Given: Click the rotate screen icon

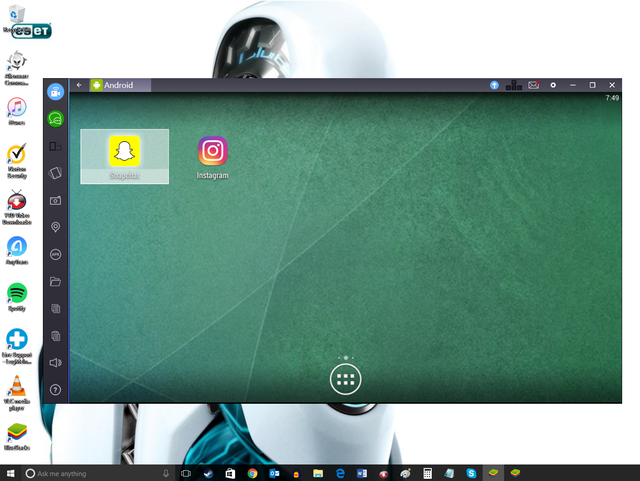Looking at the screenshot, I should tap(56, 173).
